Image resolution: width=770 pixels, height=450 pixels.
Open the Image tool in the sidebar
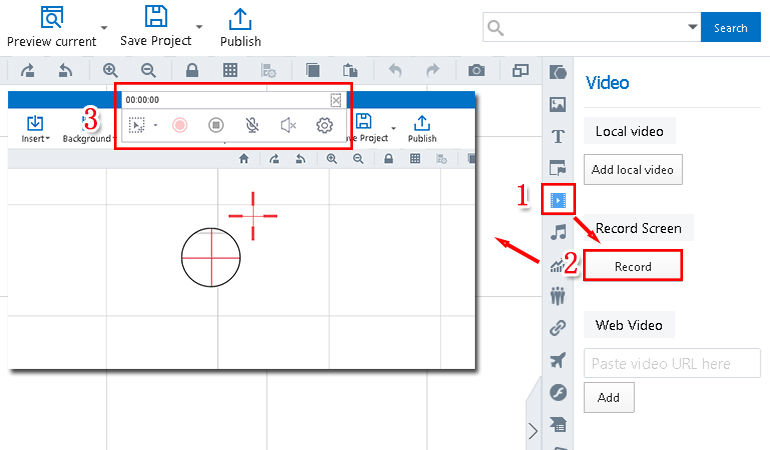[x=558, y=104]
